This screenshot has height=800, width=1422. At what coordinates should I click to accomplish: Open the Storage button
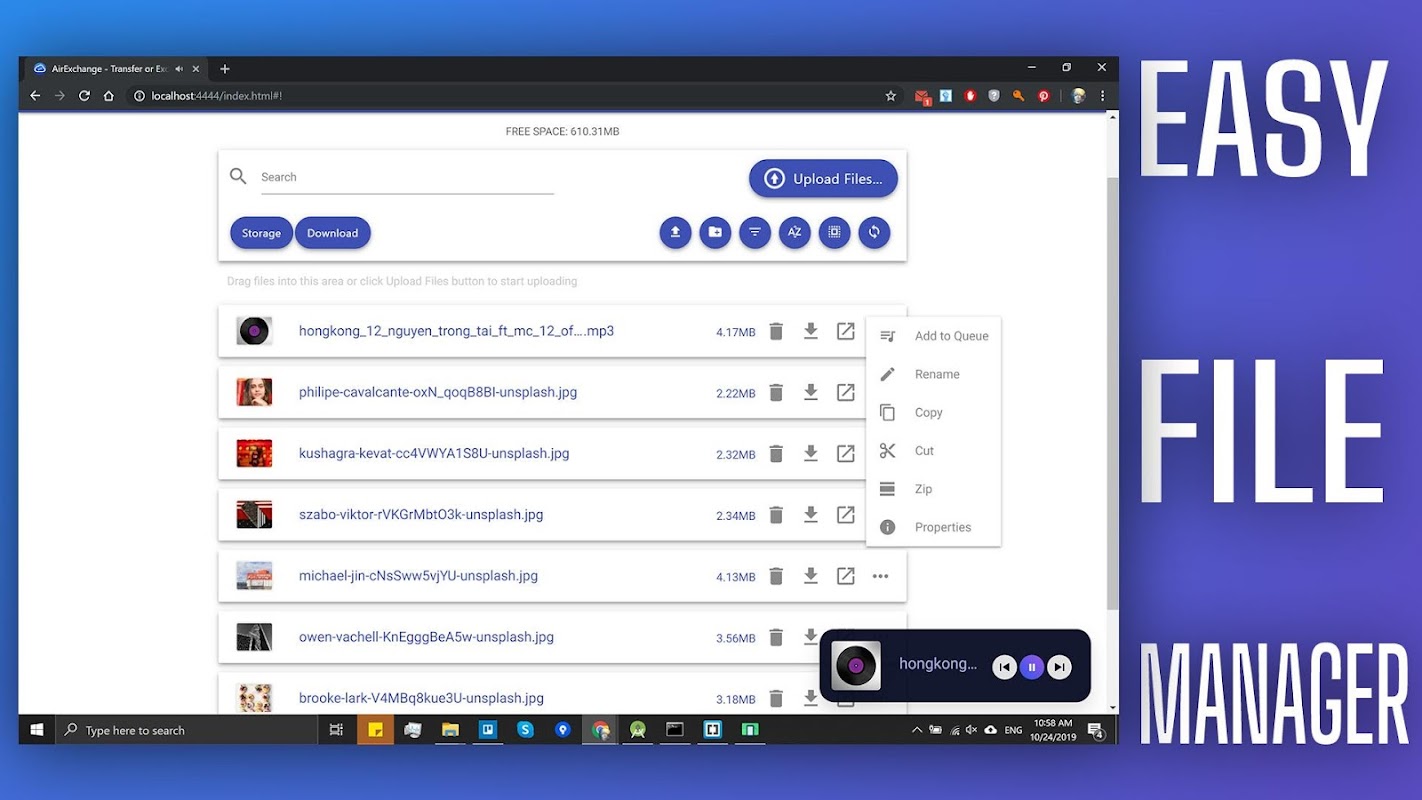(x=261, y=233)
